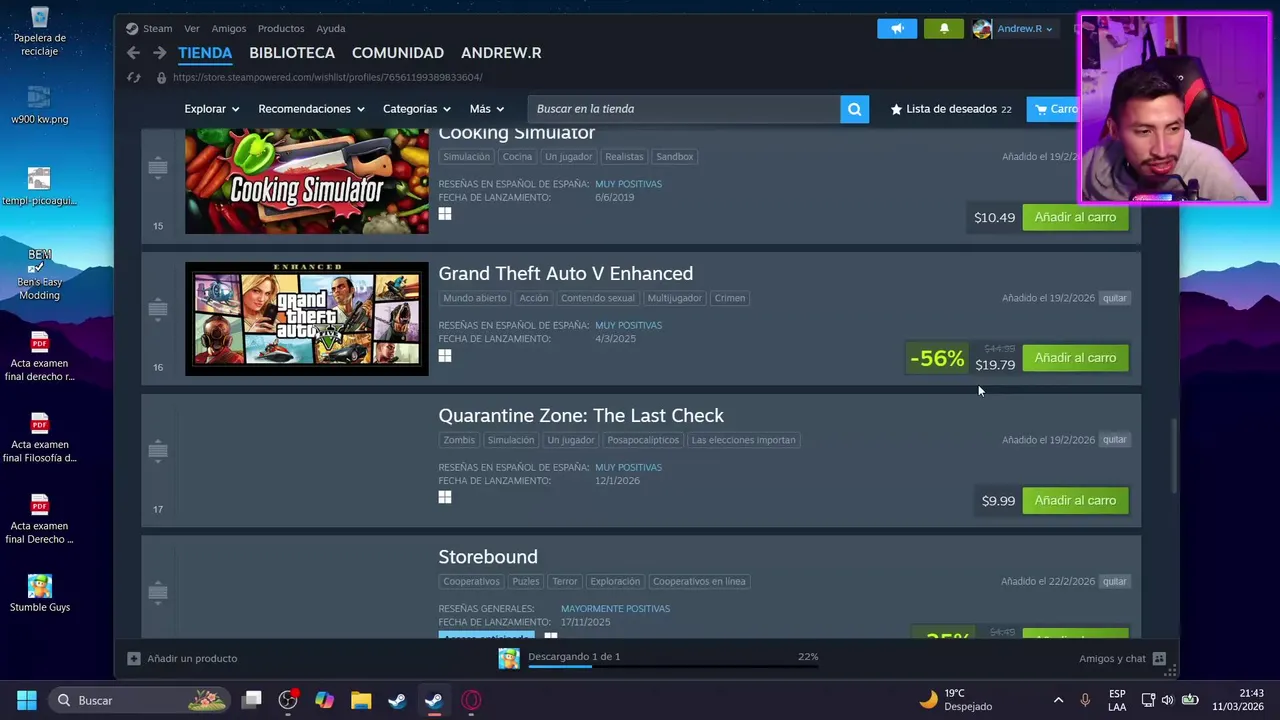Switch to the COMUNIDAD tab
Image resolution: width=1280 pixels, height=720 pixels.
pos(398,53)
